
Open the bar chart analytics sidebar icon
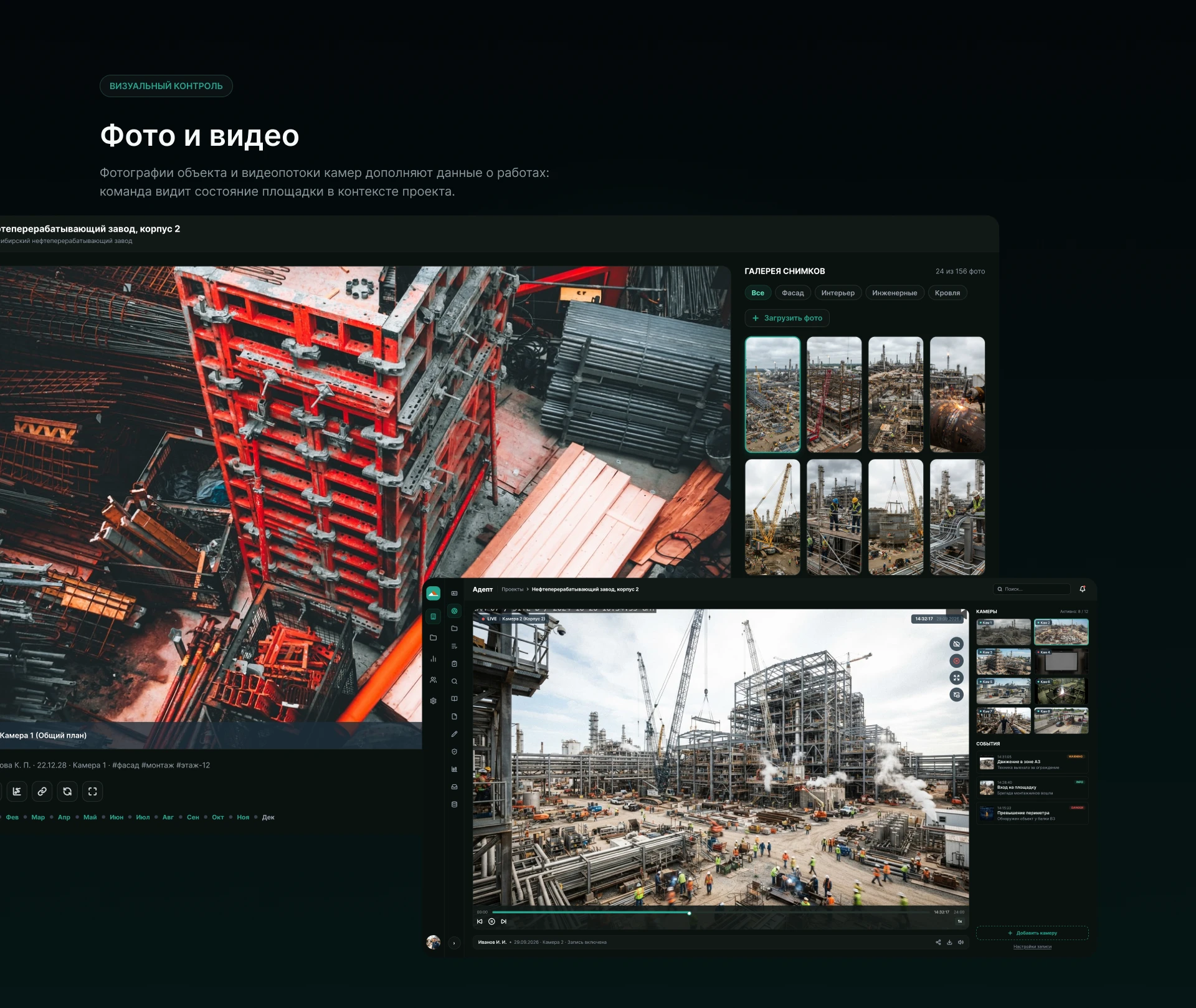click(433, 659)
